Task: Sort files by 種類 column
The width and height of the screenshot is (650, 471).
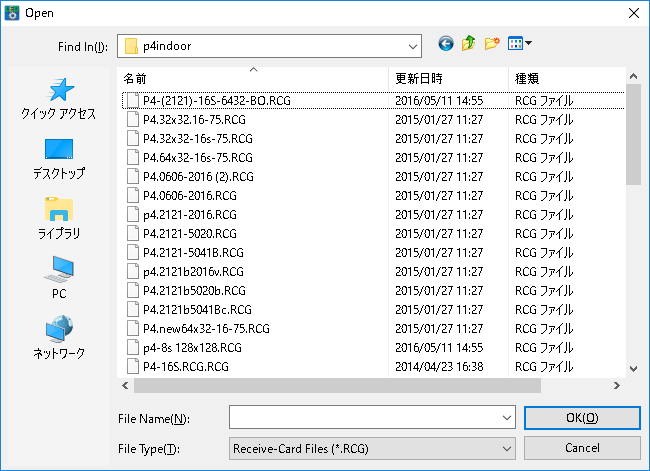Action: point(567,78)
